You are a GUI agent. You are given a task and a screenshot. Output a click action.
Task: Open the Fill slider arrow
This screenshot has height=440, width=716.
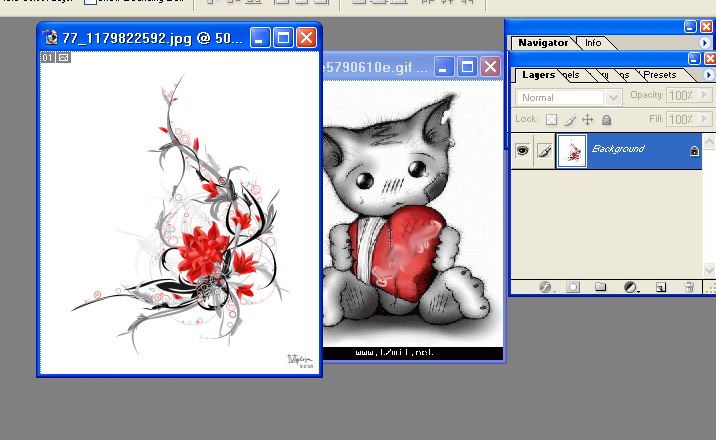pos(704,119)
